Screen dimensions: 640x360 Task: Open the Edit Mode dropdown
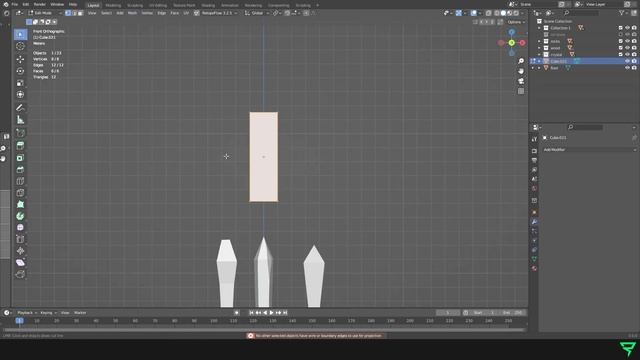[45, 13]
